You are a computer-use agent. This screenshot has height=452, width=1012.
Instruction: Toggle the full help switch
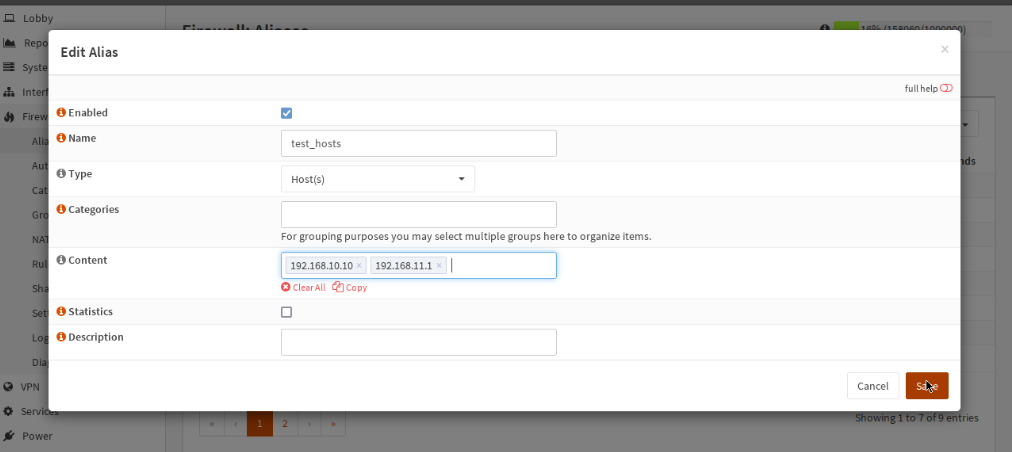(x=946, y=88)
